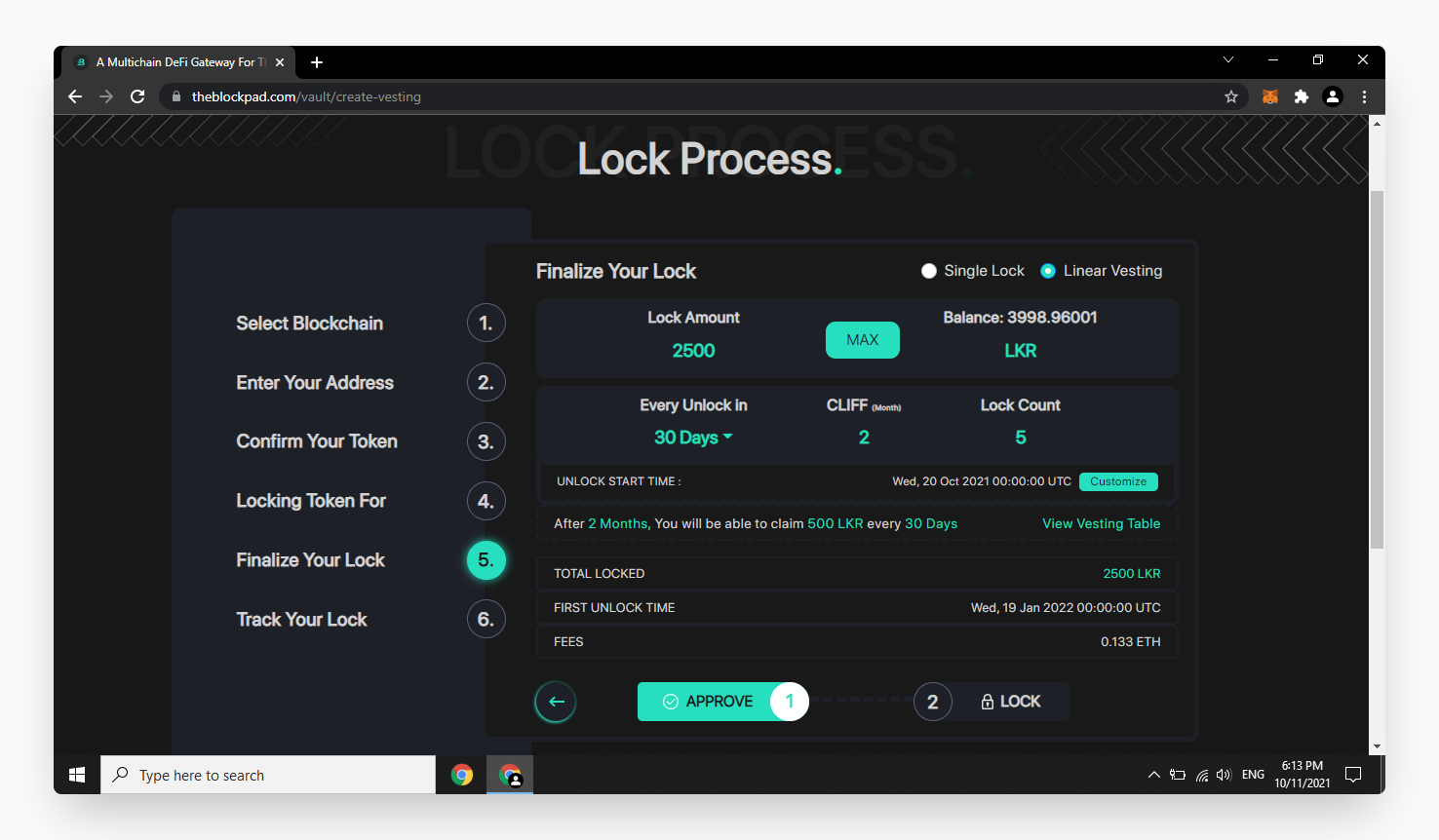The width and height of the screenshot is (1439, 840).
Task: Click the page vertical scrollbar
Action: click(1377, 370)
